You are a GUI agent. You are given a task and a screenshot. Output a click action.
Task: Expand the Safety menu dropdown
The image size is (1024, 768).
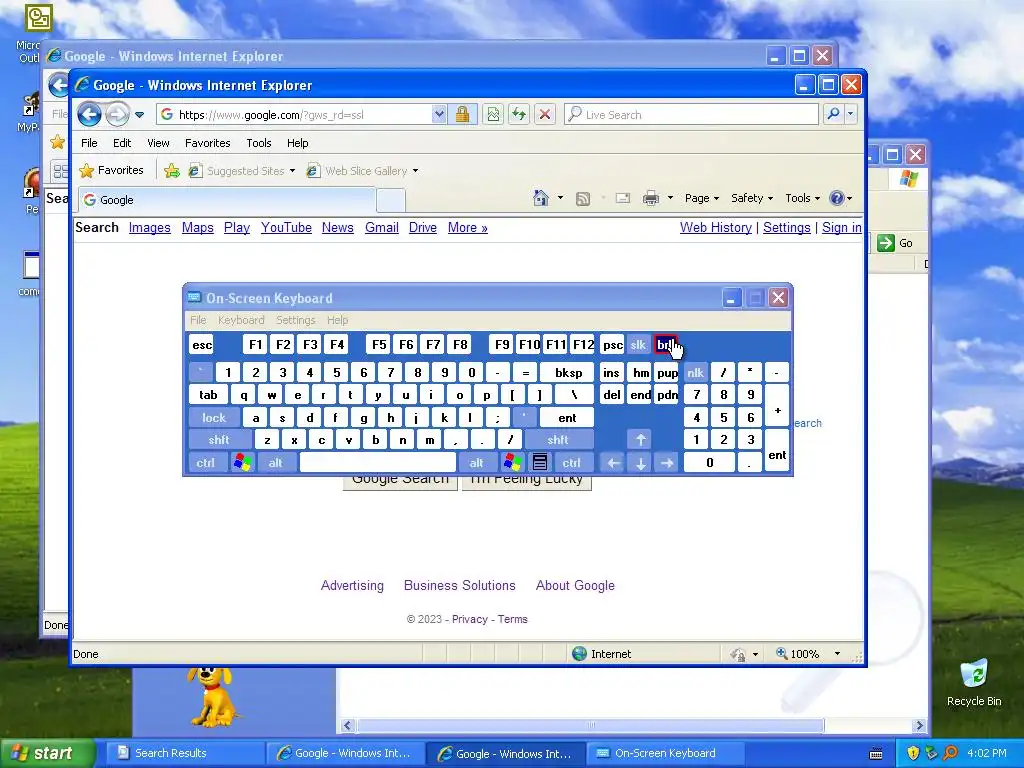[x=752, y=198]
